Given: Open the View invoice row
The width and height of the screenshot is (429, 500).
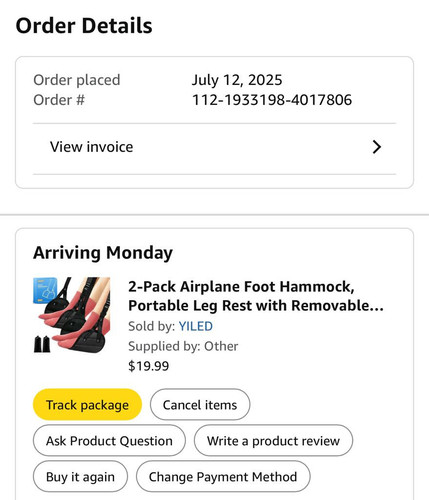Looking at the screenshot, I should (214, 149).
